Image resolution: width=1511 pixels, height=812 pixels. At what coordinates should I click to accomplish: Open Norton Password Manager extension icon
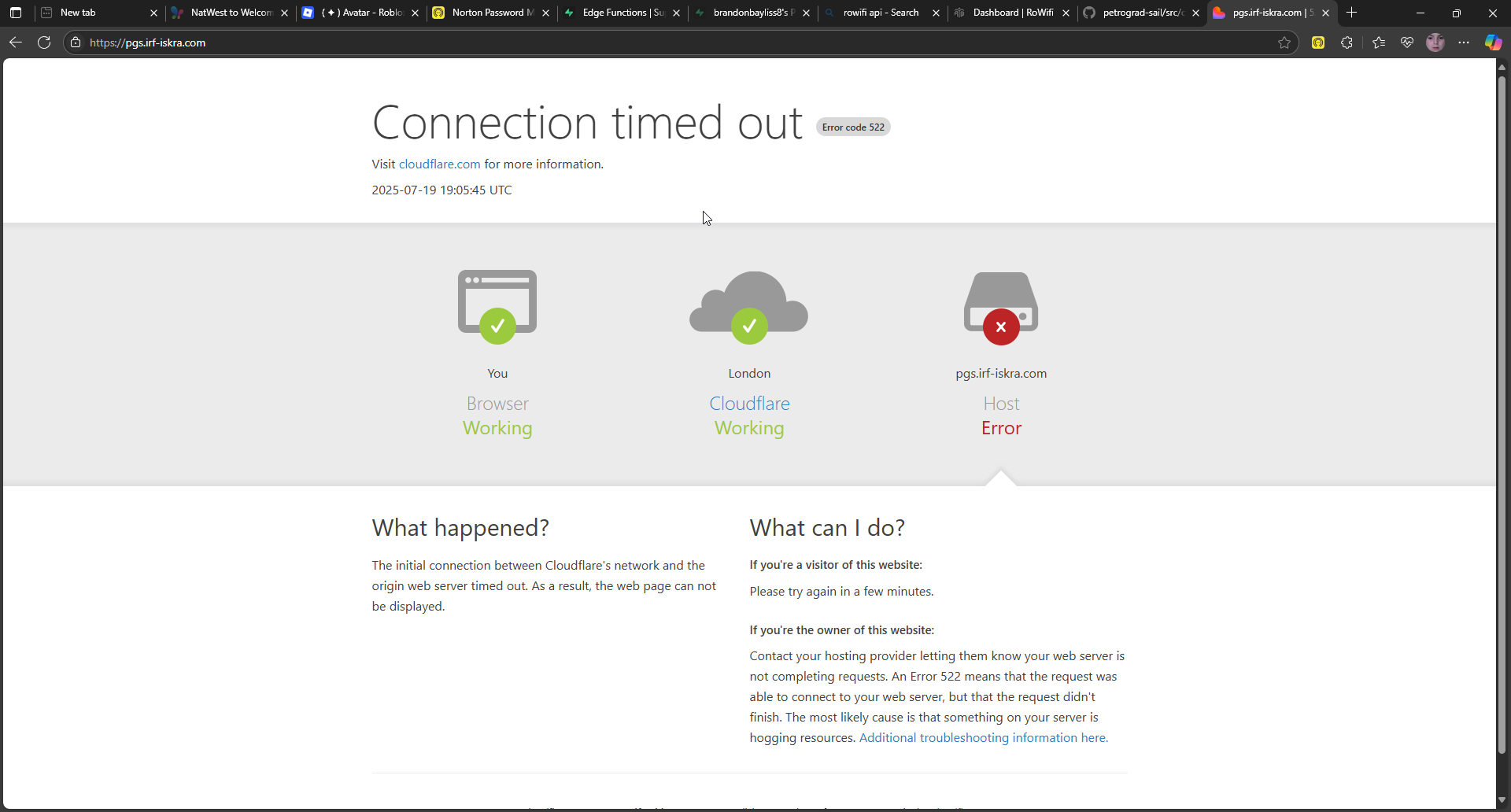pyautogui.click(x=1318, y=42)
